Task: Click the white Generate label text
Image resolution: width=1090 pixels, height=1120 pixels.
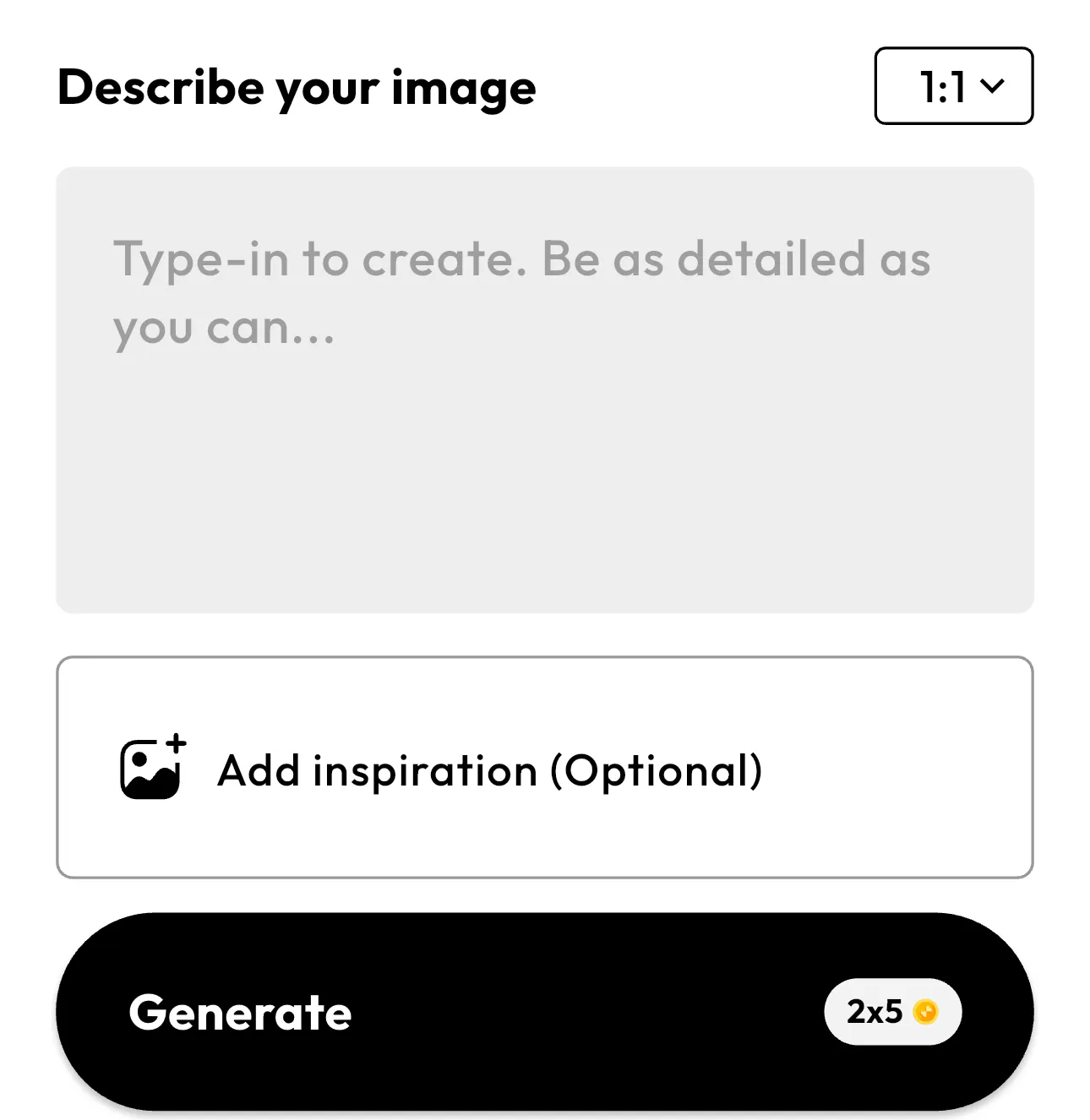Action: (240, 1012)
